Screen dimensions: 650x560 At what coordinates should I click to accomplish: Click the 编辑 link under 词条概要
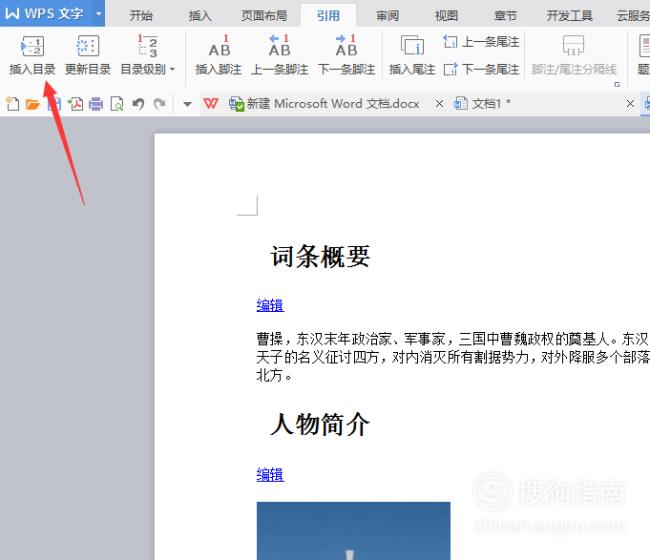[270, 305]
